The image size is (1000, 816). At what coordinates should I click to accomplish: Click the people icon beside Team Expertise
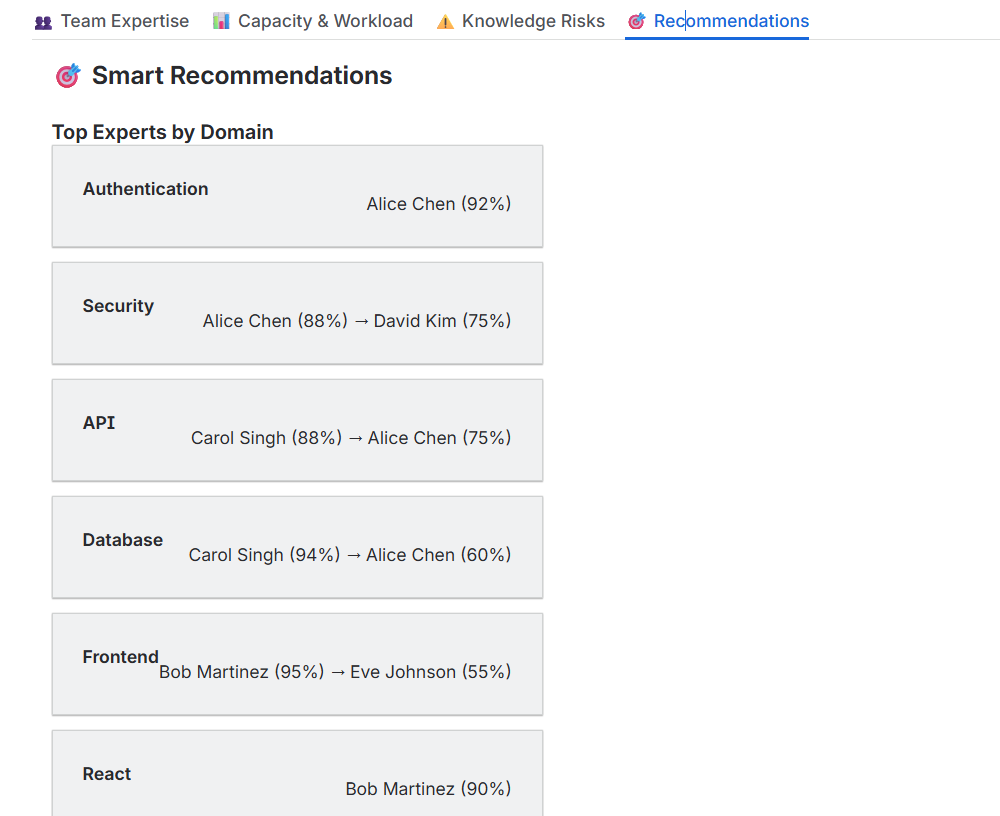43,21
